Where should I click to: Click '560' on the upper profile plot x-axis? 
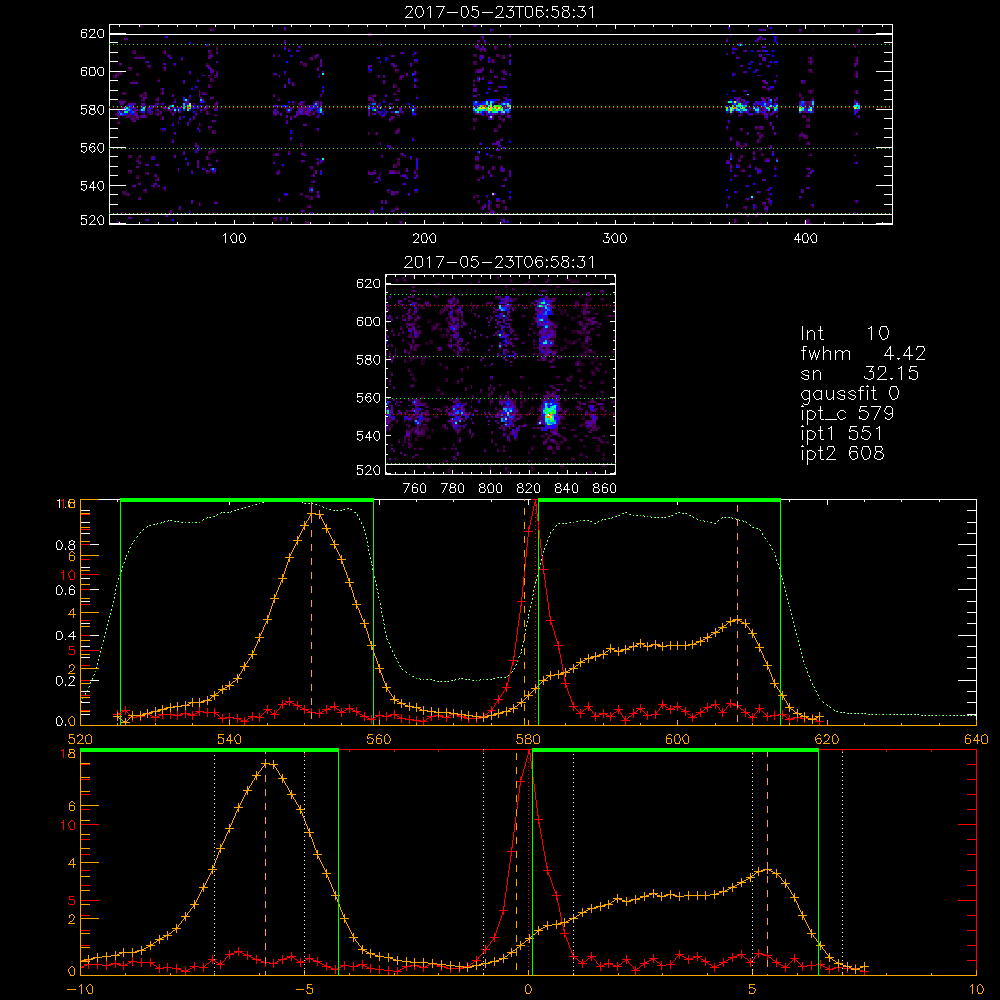379,739
